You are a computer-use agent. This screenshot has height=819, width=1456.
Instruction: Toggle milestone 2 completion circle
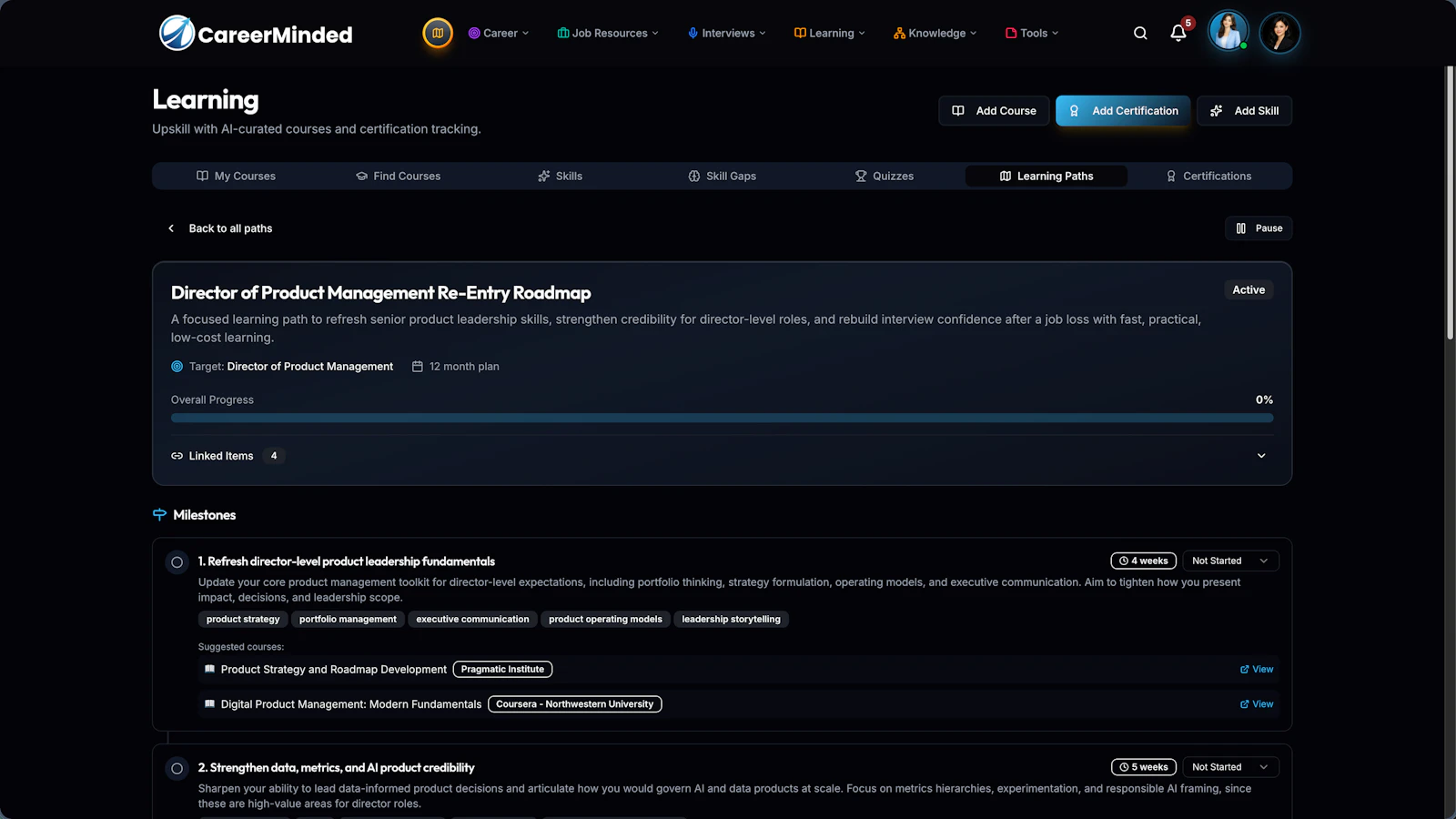[177, 769]
